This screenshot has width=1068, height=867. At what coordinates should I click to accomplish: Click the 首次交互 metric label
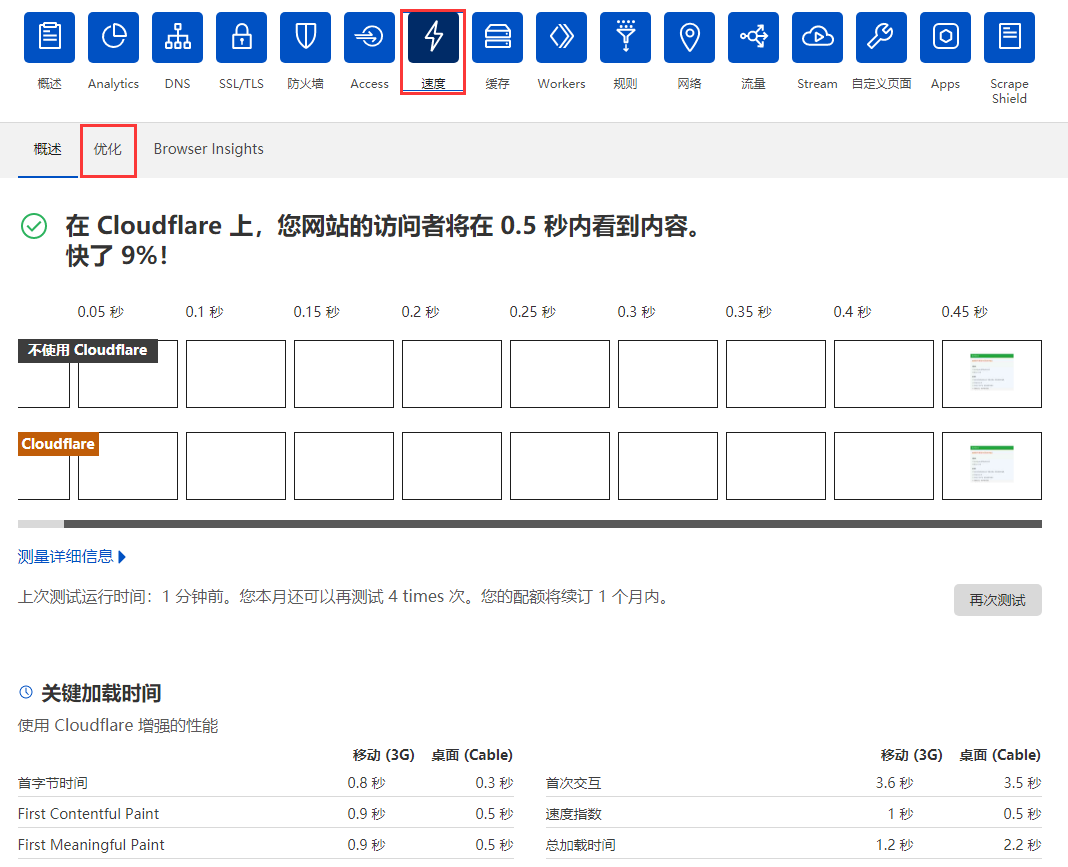pos(574,783)
